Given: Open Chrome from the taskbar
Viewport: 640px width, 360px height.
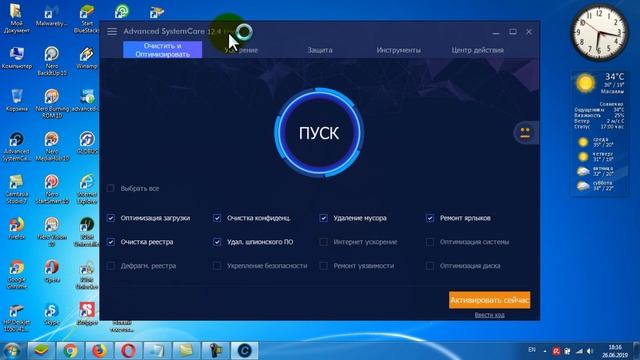Looking at the screenshot, I should (70, 350).
